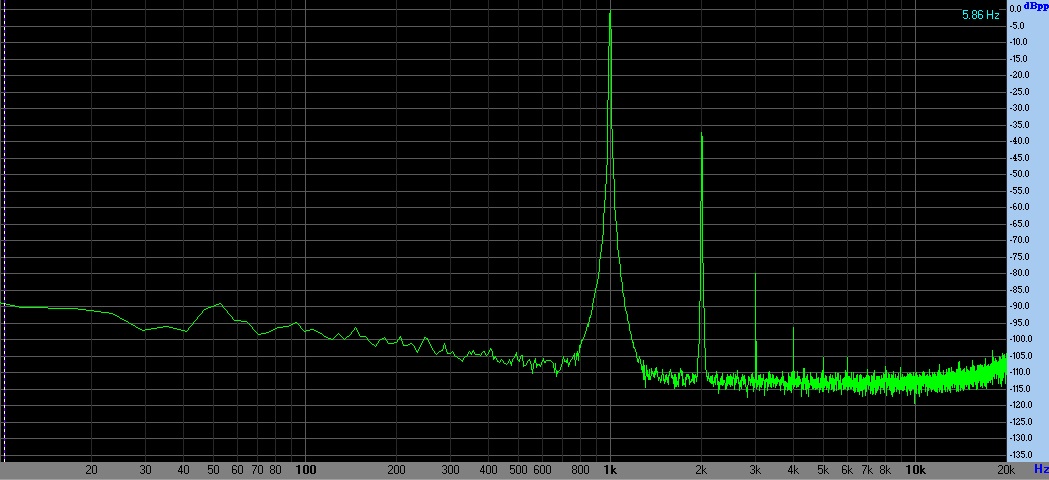Select the 600 frequency axis label
Screen dimensions: 1049x480
click(543, 469)
